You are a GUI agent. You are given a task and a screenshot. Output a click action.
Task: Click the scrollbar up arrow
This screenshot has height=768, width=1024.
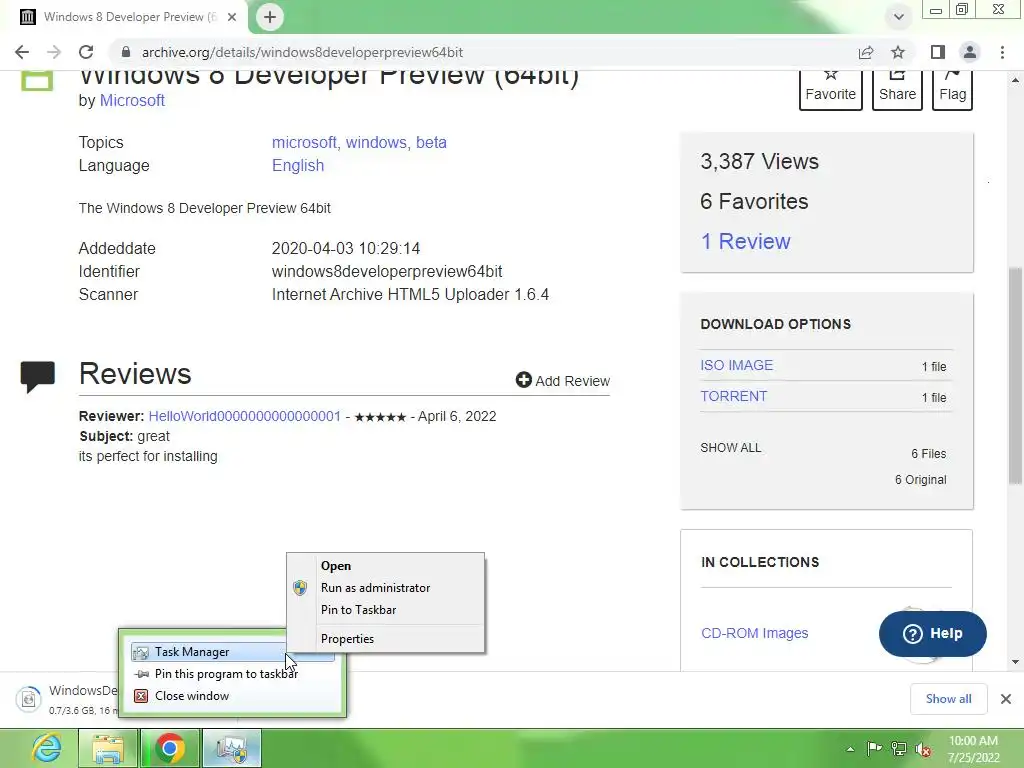click(x=1015, y=80)
